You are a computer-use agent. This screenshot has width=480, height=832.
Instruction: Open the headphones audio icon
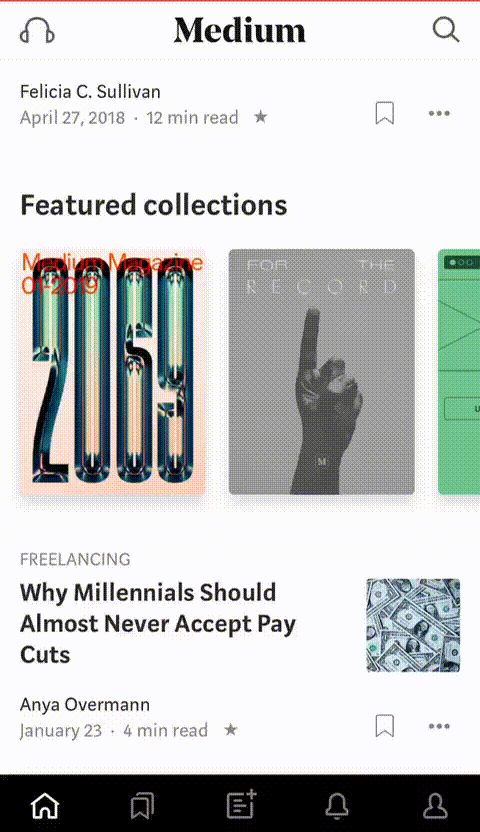pyautogui.click(x=37, y=30)
